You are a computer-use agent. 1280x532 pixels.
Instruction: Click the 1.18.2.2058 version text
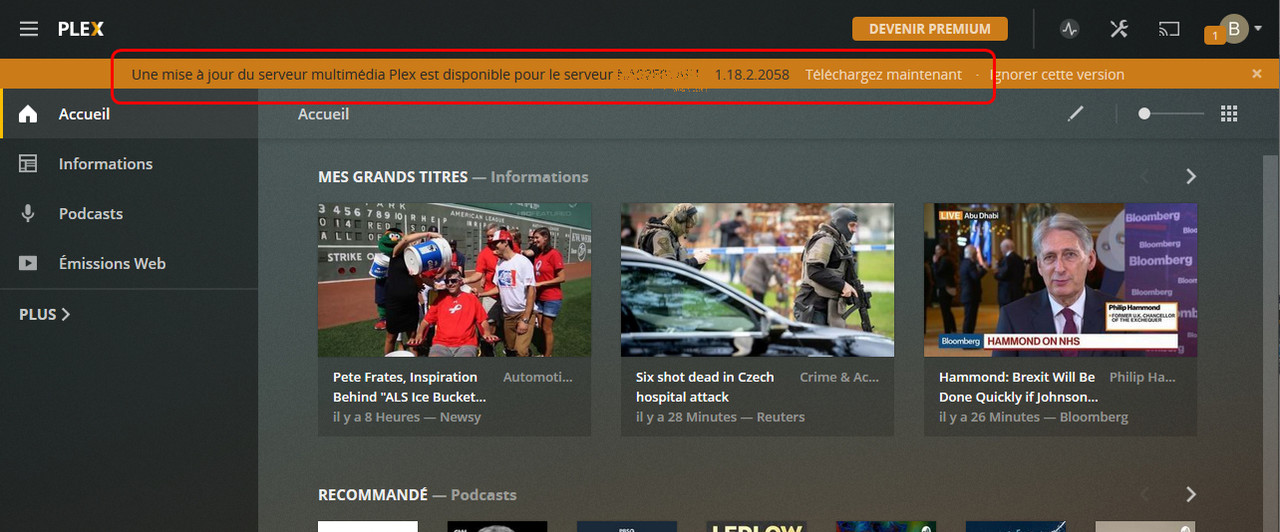tap(752, 74)
